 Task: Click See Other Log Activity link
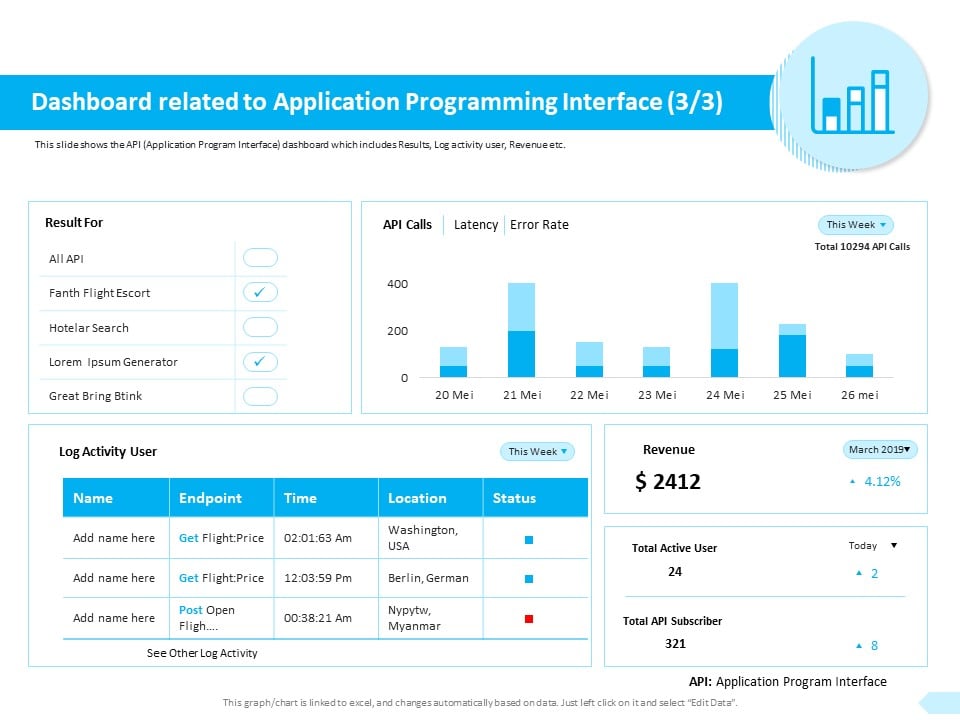coord(204,653)
